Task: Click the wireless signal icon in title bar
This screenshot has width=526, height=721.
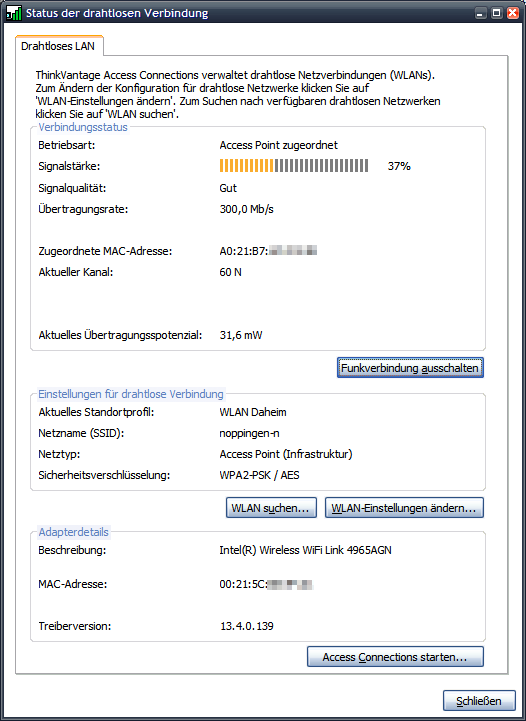Action: coord(14,13)
